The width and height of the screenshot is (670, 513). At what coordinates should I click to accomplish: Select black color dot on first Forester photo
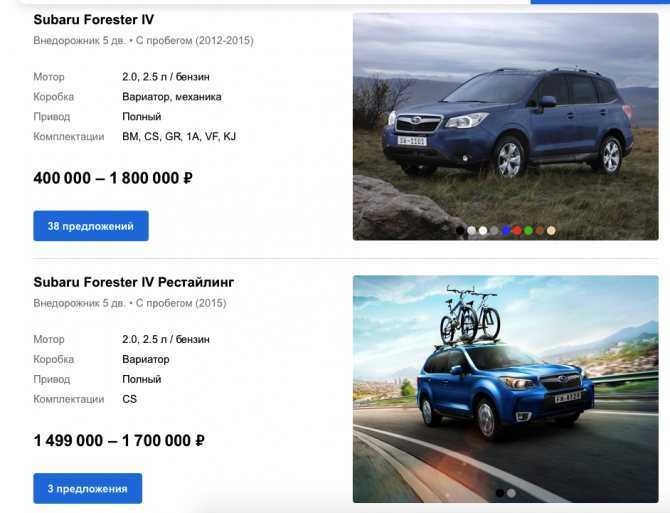tap(460, 231)
